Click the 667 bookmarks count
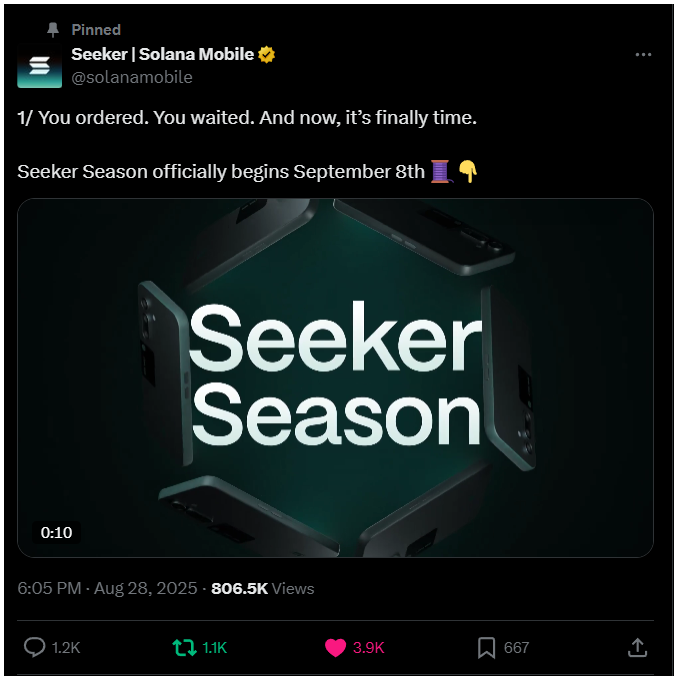This screenshot has width=678, height=680. (x=516, y=647)
